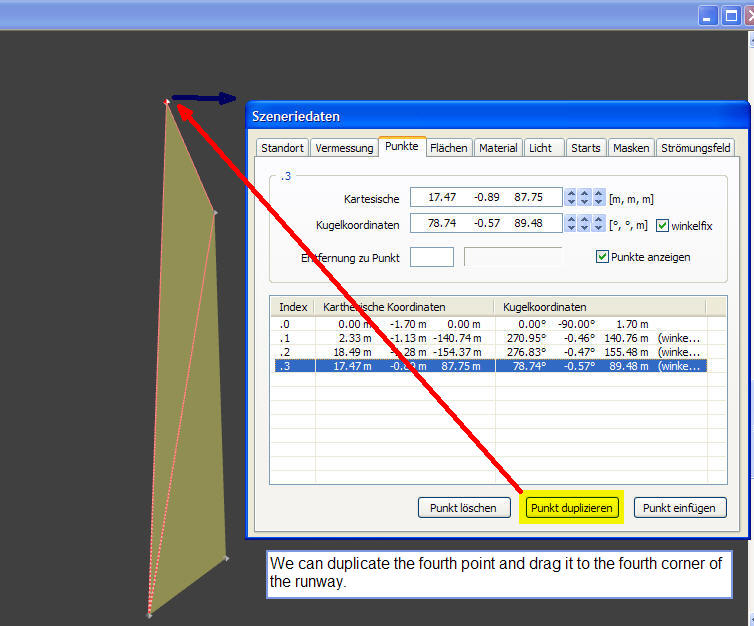Toggle the winkelfix checkbox
Screen dimensions: 754x626
[662, 225]
